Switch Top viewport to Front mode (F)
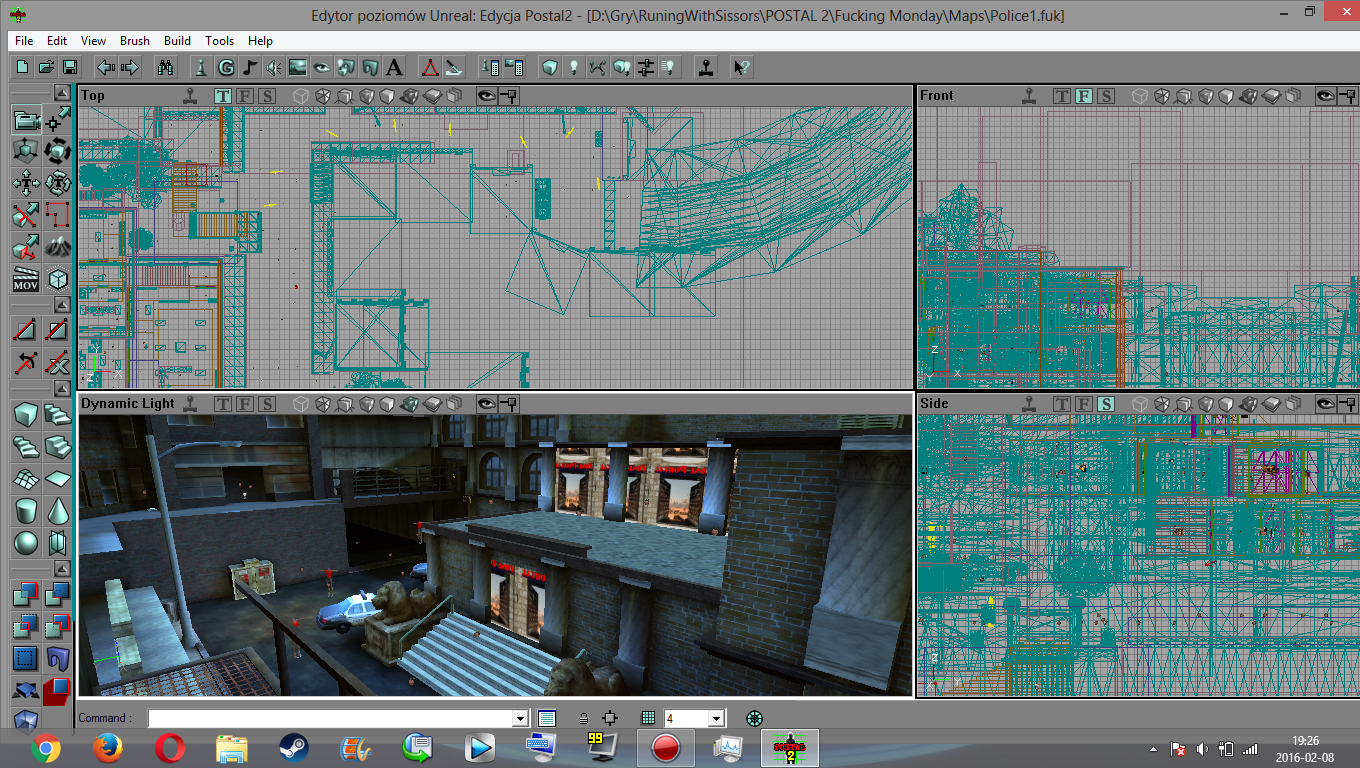This screenshot has width=1360, height=768. 244,96
